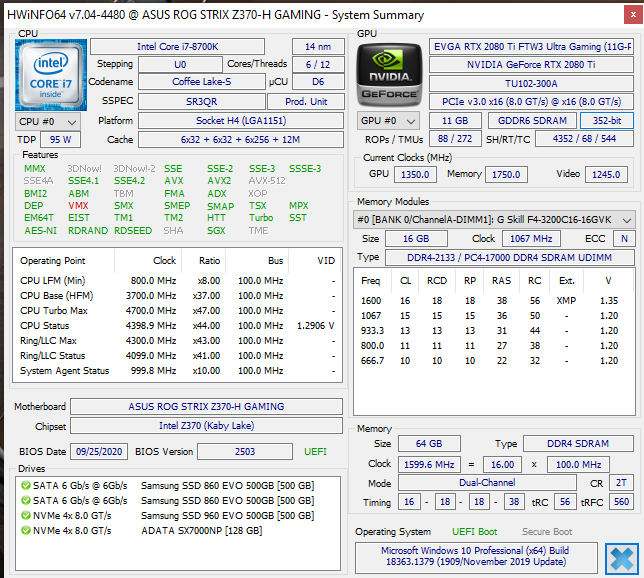Click the CPU Turbo Max row
This screenshot has width=644, height=578.
tap(177, 311)
